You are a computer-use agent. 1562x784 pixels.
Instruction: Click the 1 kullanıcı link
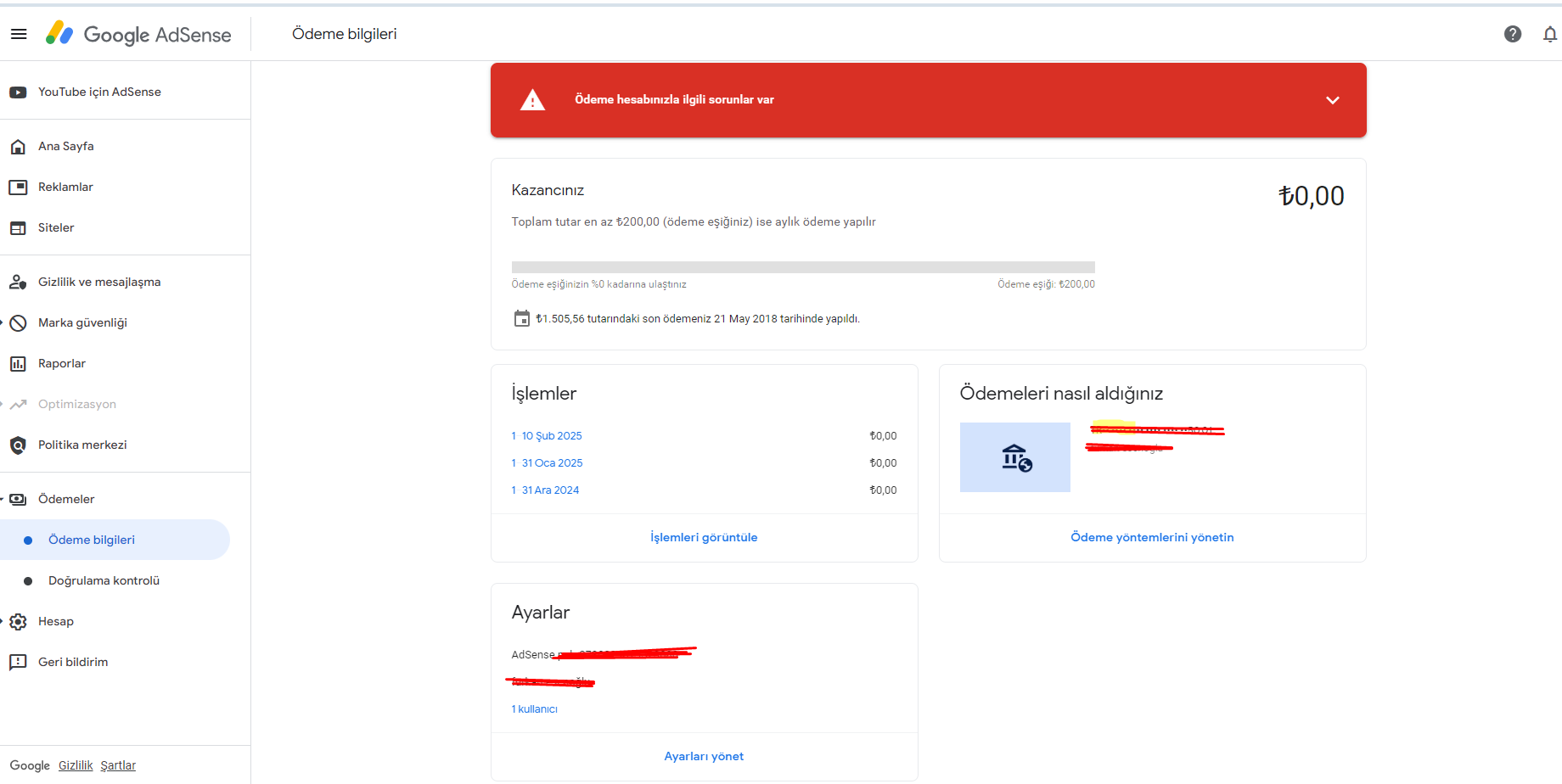[x=534, y=708]
